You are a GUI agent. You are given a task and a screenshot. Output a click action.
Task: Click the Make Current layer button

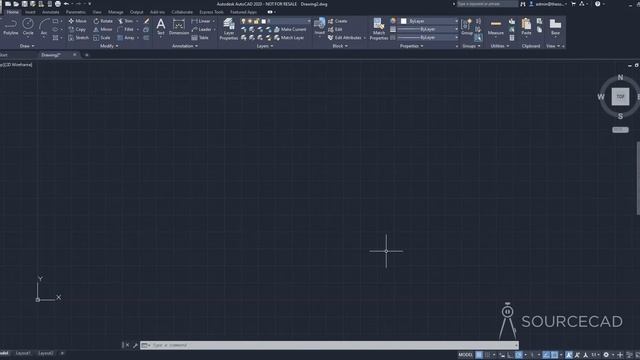tap(290, 29)
